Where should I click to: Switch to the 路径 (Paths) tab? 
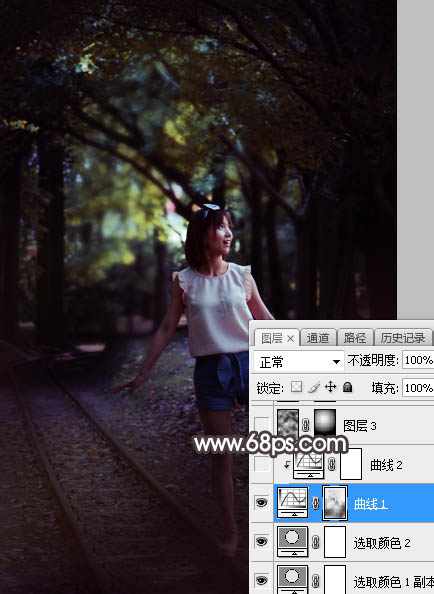pyautogui.click(x=354, y=338)
